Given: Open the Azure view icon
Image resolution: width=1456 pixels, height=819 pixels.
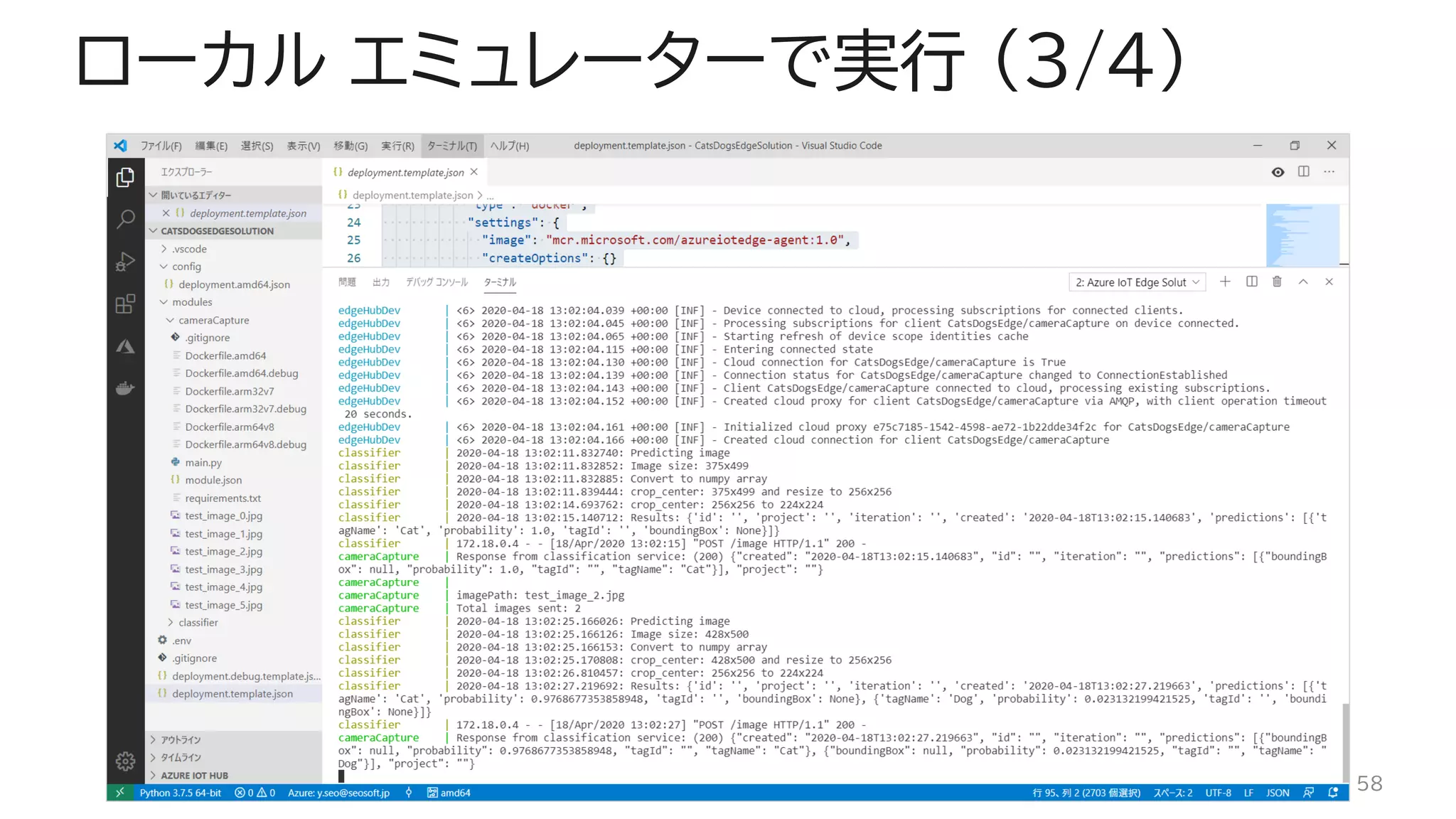Looking at the screenshot, I should pos(125,346).
